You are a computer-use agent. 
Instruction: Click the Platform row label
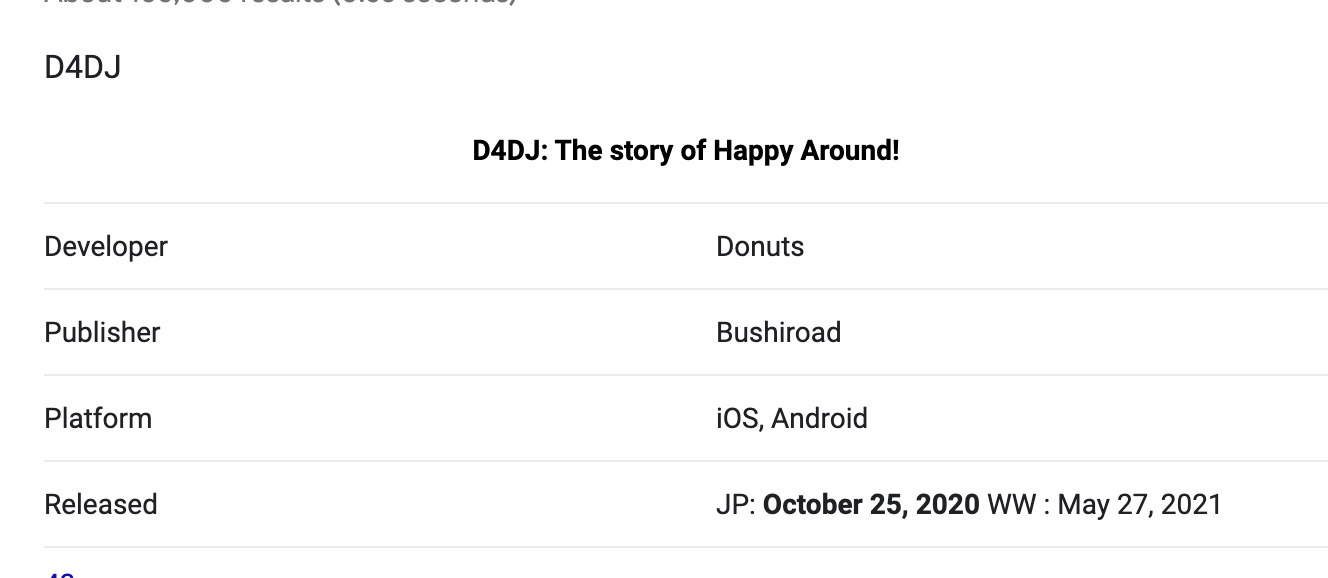tap(98, 418)
